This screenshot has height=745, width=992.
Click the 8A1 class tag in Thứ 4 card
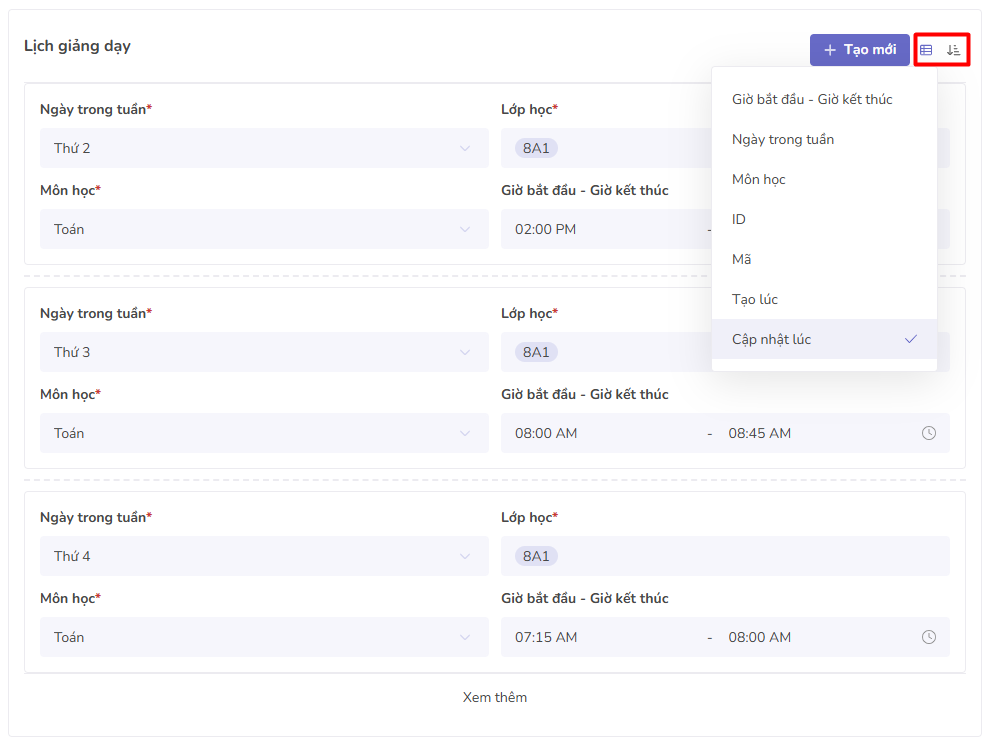(536, 556)
